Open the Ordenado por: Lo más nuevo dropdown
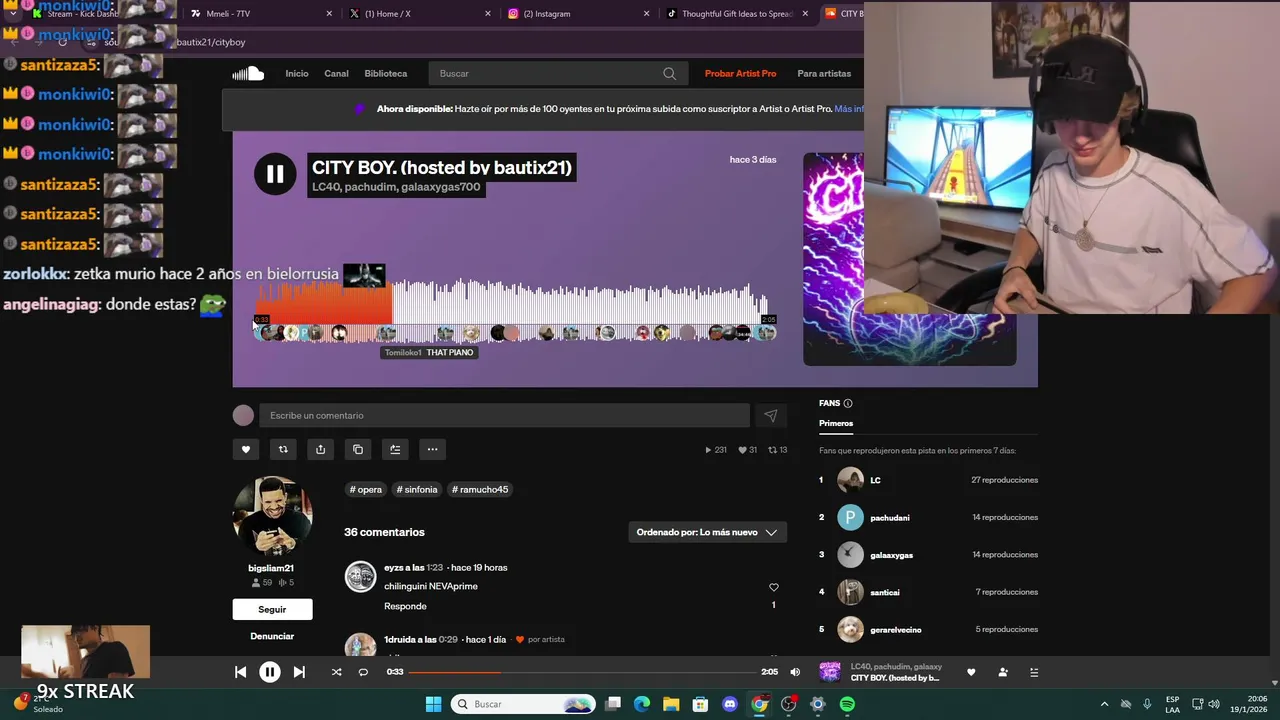Image resolution: width=1280 pixels, height=720 pixels. click(707, 532)
